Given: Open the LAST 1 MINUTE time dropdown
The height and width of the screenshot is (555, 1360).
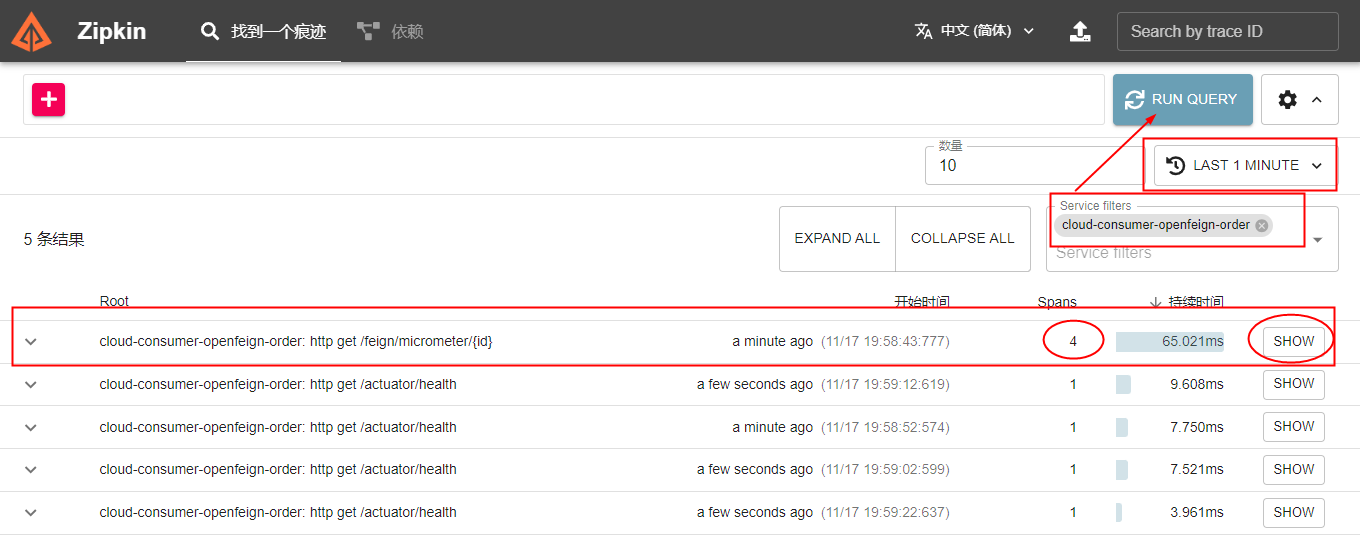Looking at the screenshot, I should tap(1245, 165).
